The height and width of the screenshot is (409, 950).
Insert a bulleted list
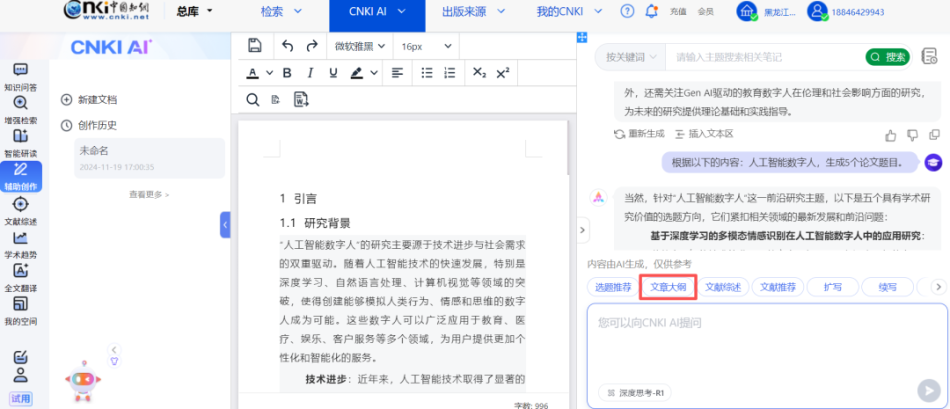[427, 73]
